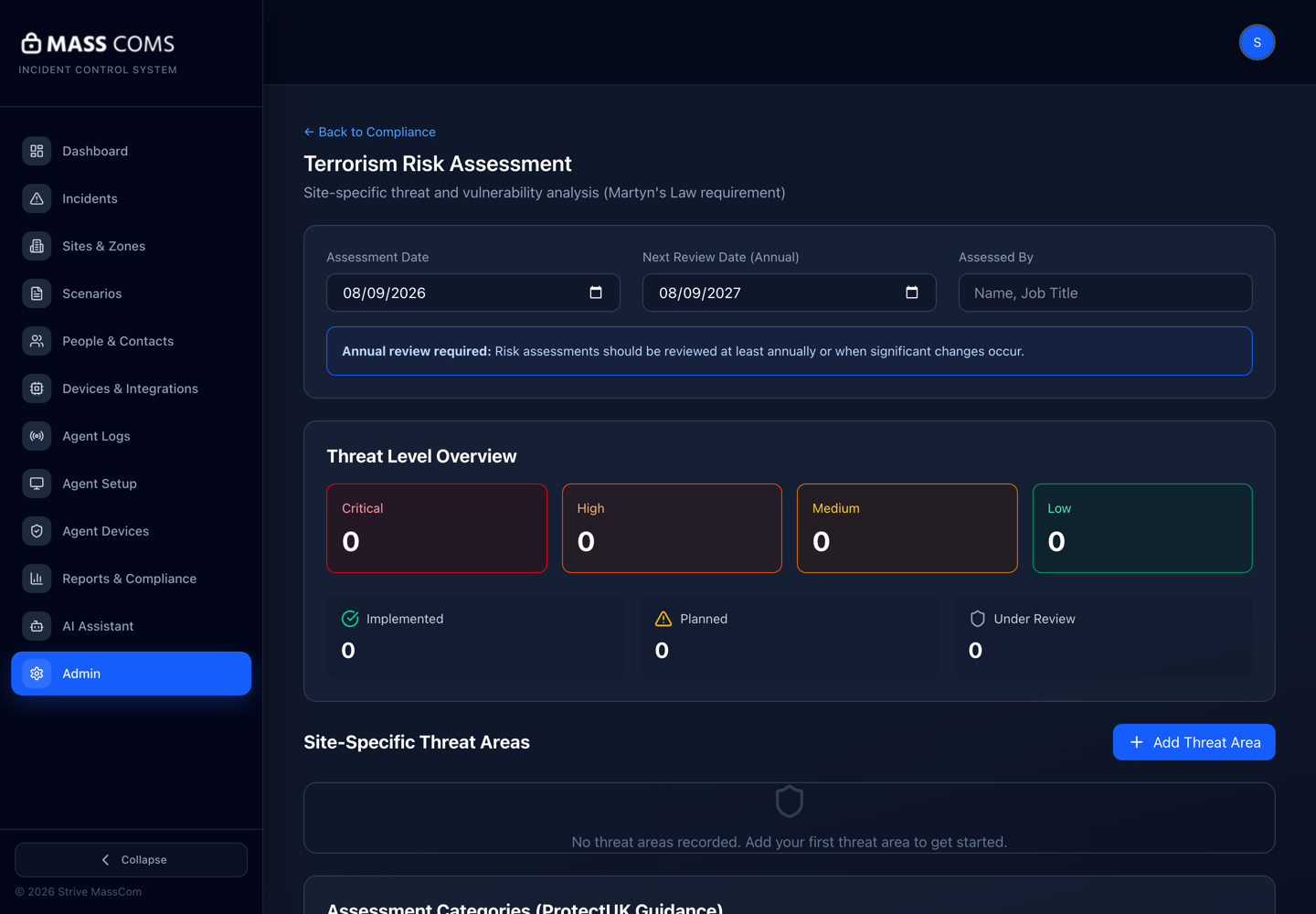This screenshot has height=914, width=1316.
Task: Select the Medium threat level card
Action: [907, 528]
